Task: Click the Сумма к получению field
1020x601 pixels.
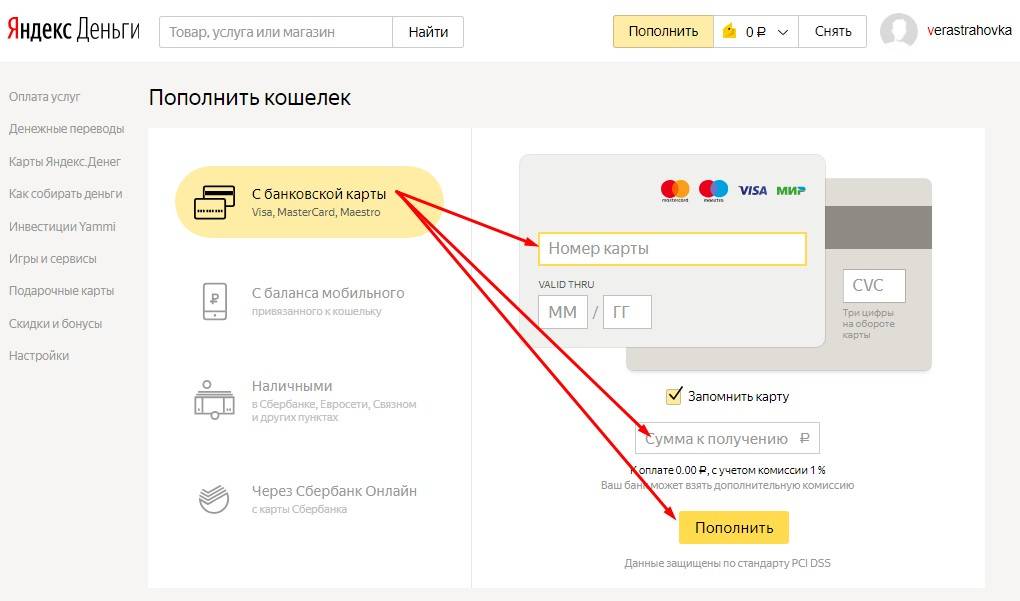Action: click(x=727, y=438)
